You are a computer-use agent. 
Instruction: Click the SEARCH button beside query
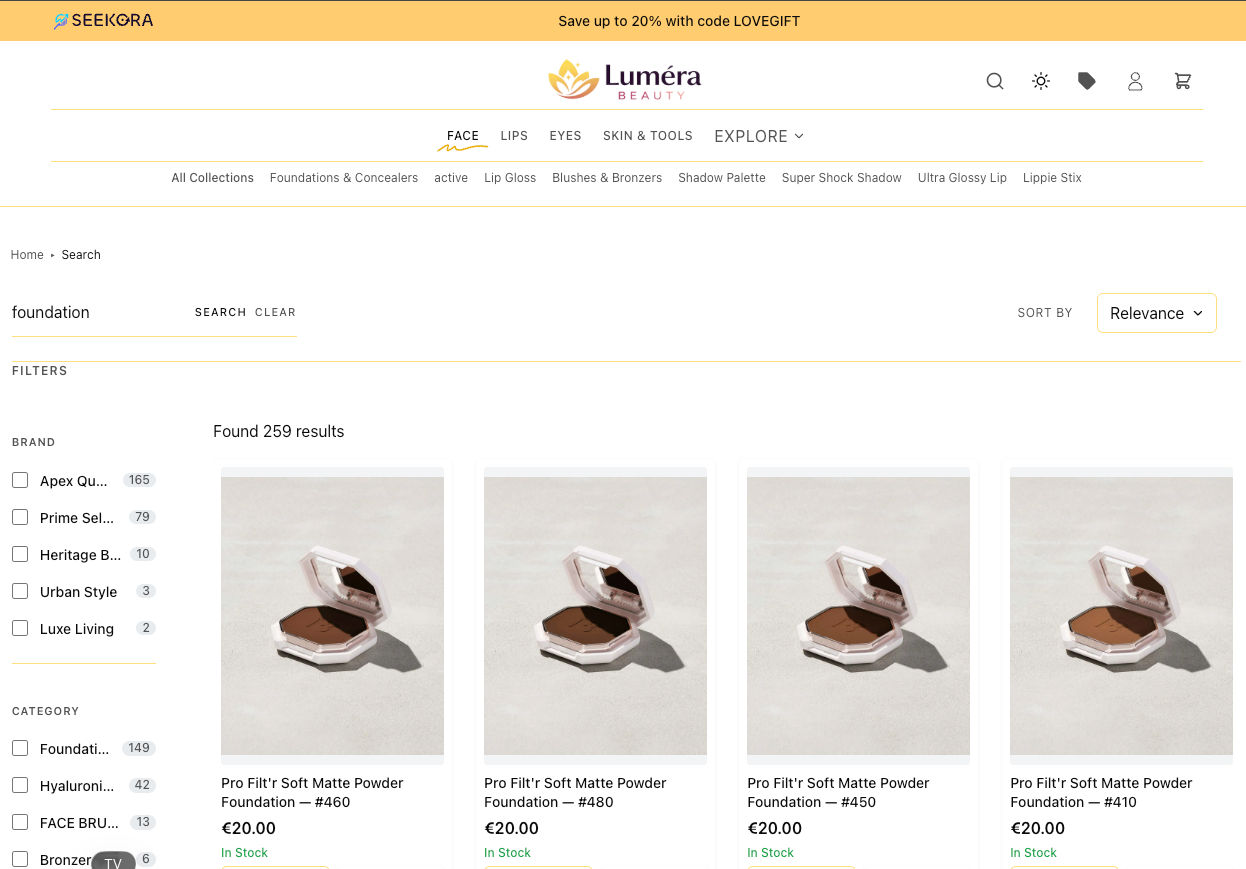(x=220, y=312)
